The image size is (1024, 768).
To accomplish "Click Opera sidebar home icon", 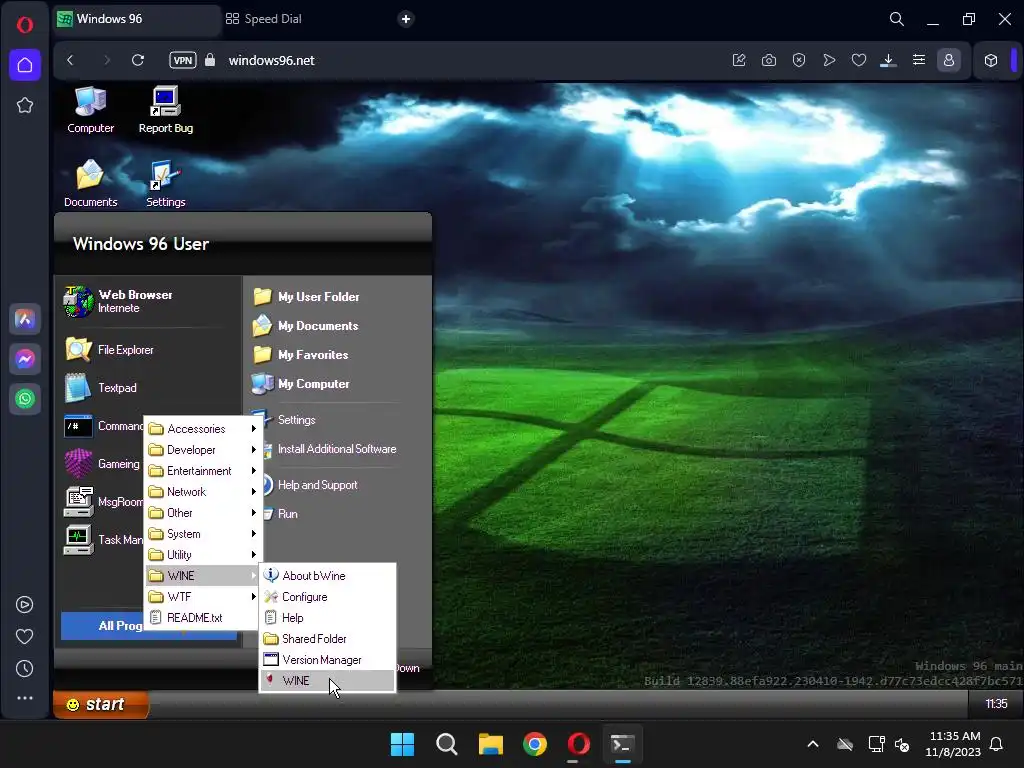I will [25, 65].
